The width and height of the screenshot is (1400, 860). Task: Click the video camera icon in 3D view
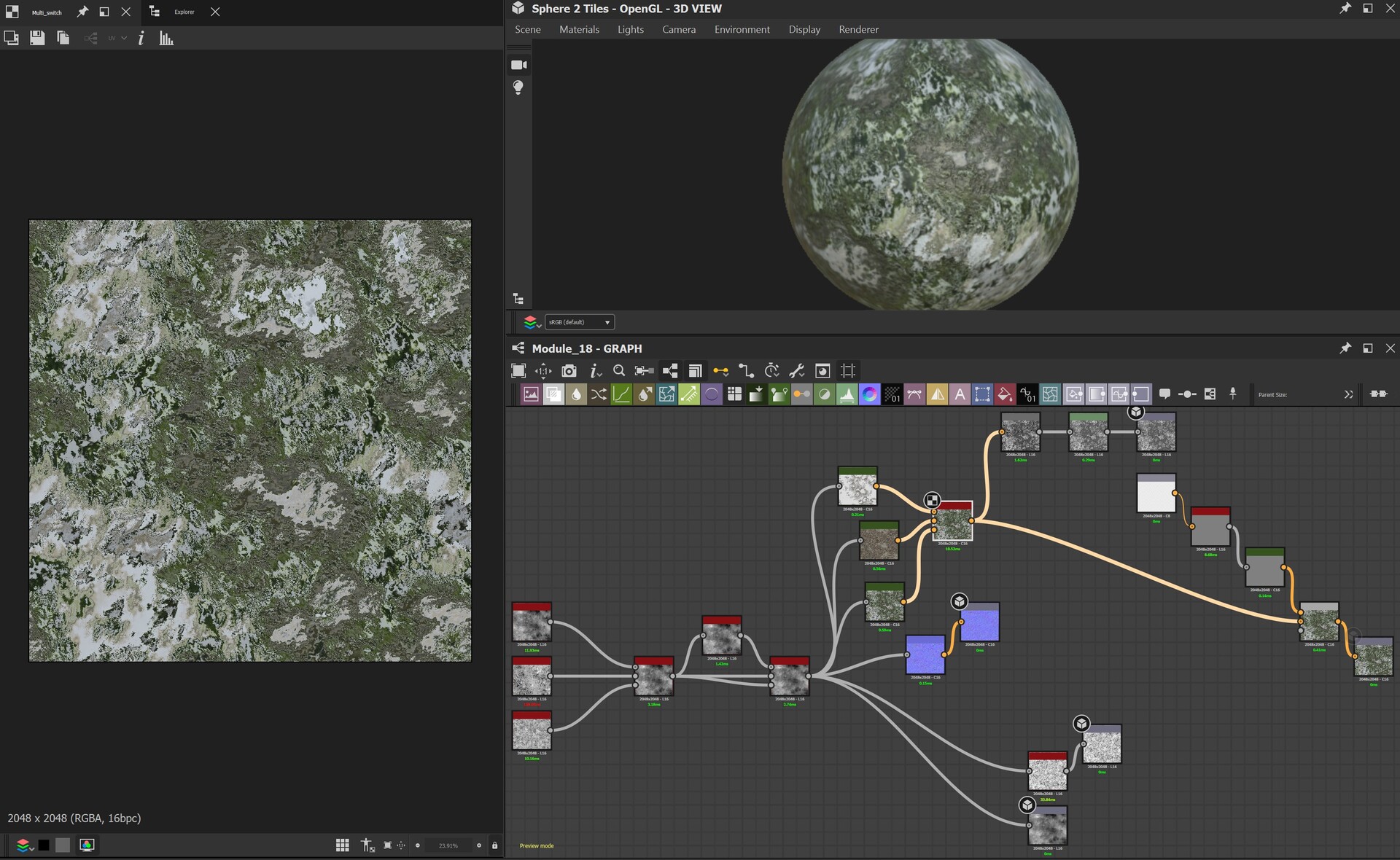[518, 65]
